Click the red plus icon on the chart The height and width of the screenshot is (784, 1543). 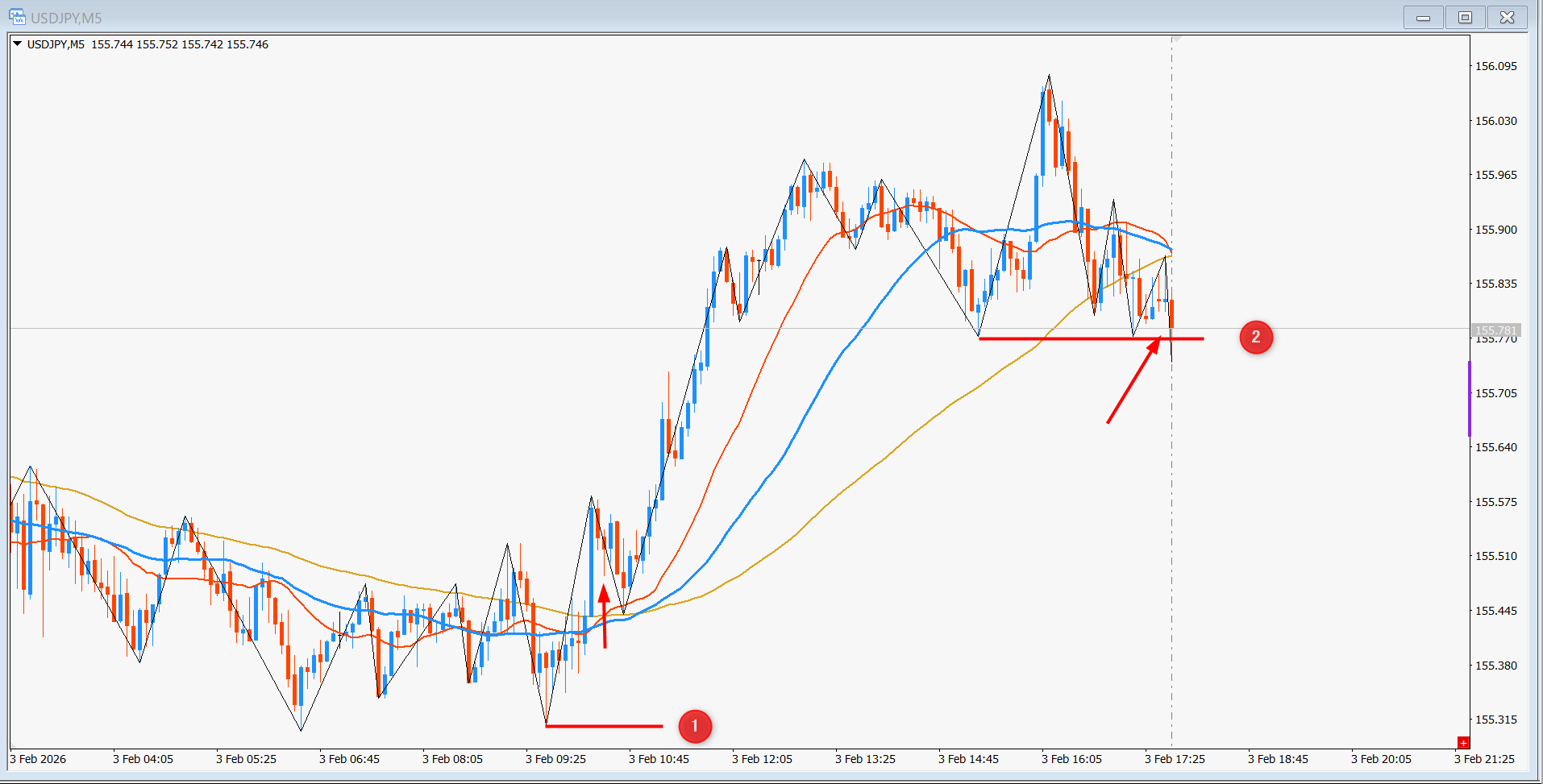pyautogui.click(x=1463, y=743)
